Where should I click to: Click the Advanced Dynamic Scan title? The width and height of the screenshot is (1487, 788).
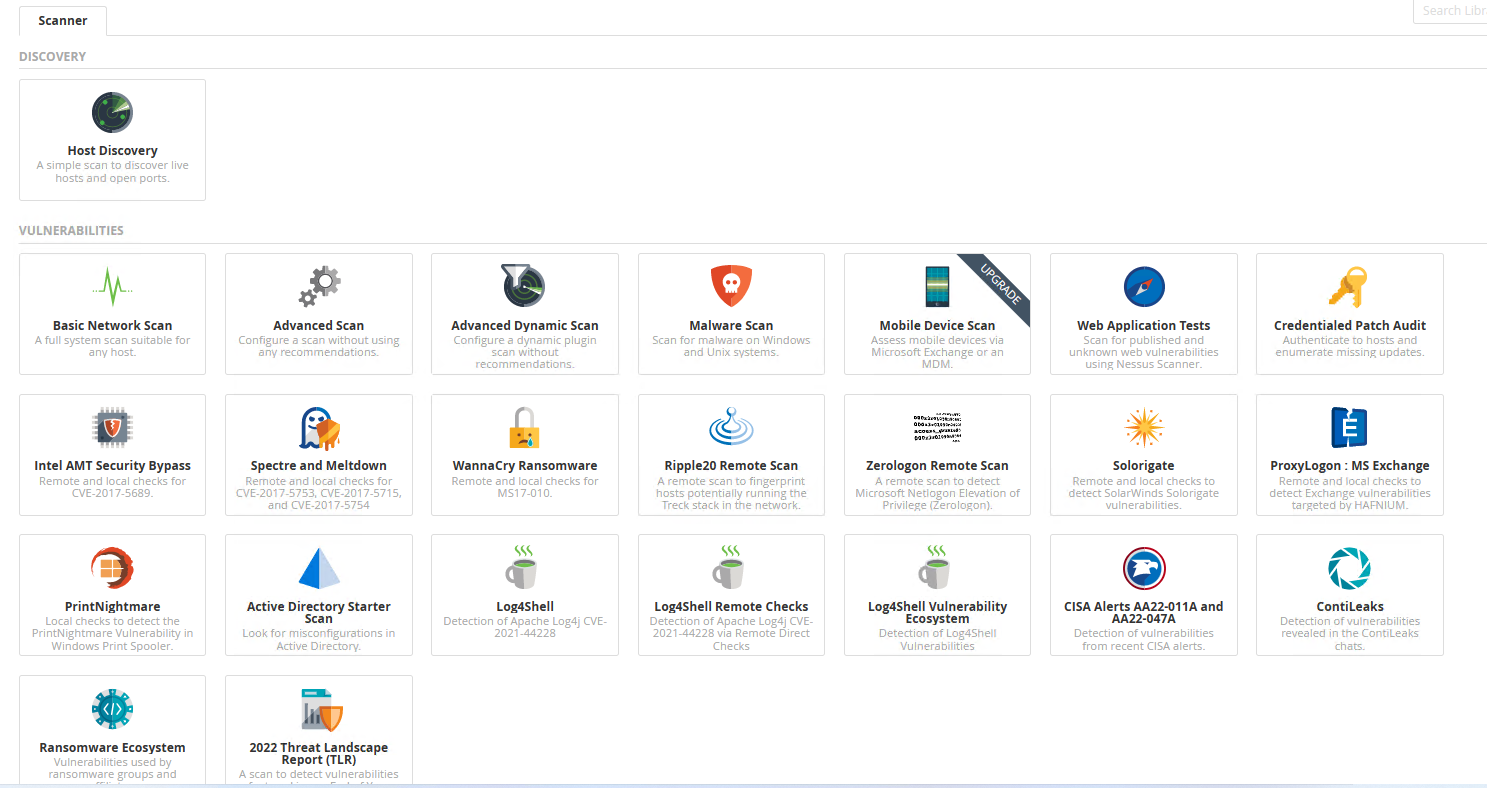tap(525, 326)
